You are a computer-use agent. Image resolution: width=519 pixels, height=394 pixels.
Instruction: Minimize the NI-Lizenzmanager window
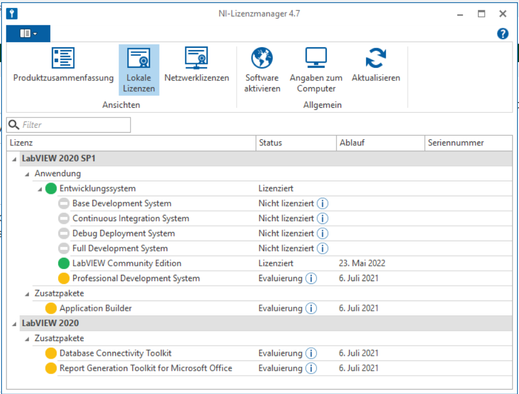point(460,14)
